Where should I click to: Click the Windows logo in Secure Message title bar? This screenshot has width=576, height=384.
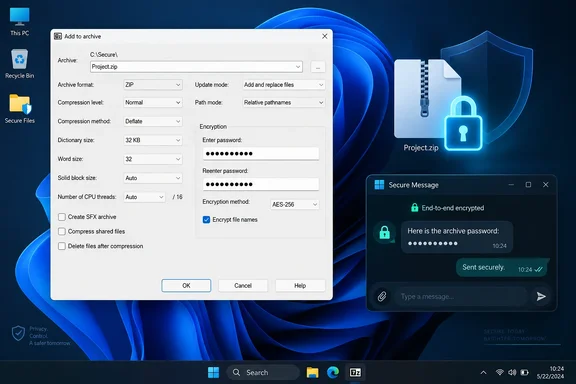coord(379,184)
